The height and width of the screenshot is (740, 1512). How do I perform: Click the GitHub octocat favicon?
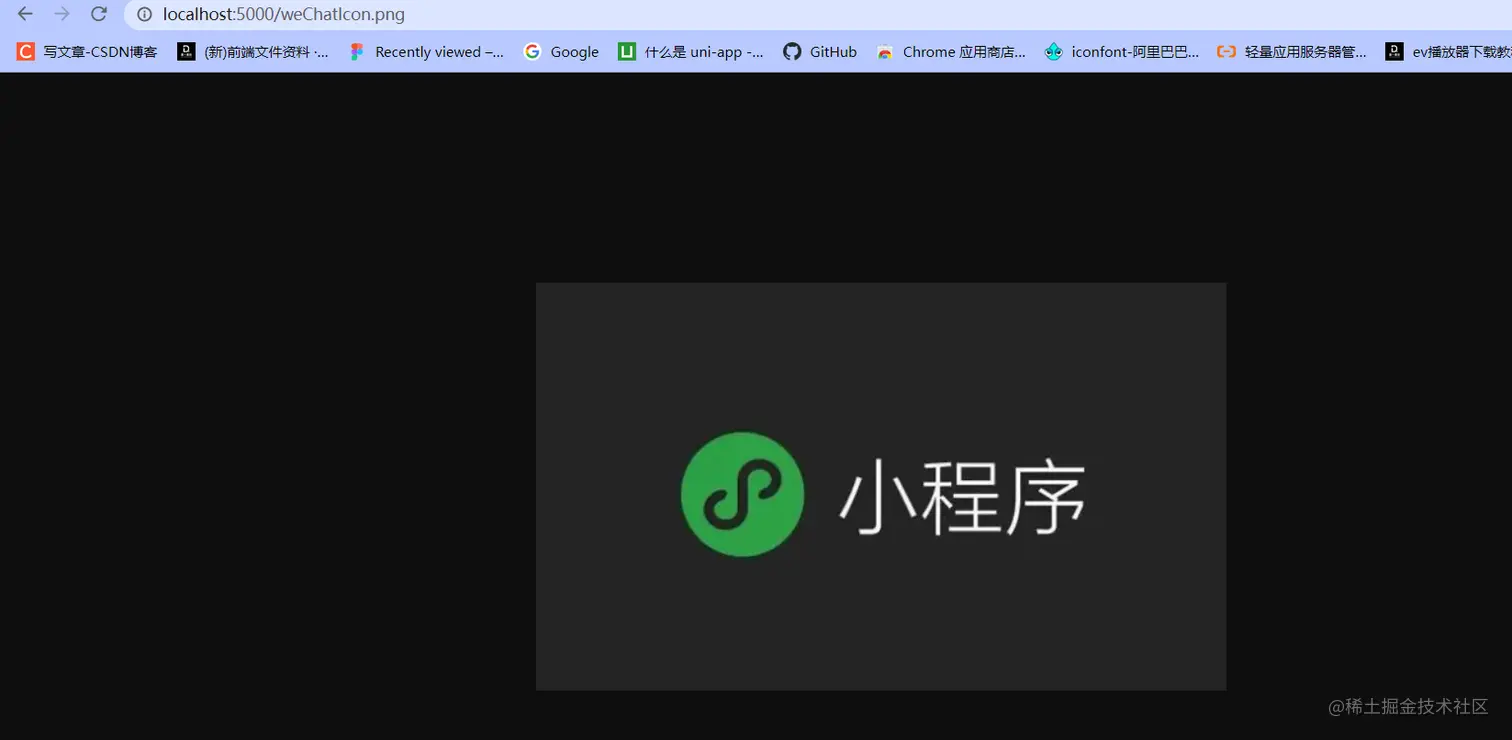point(792,52)
